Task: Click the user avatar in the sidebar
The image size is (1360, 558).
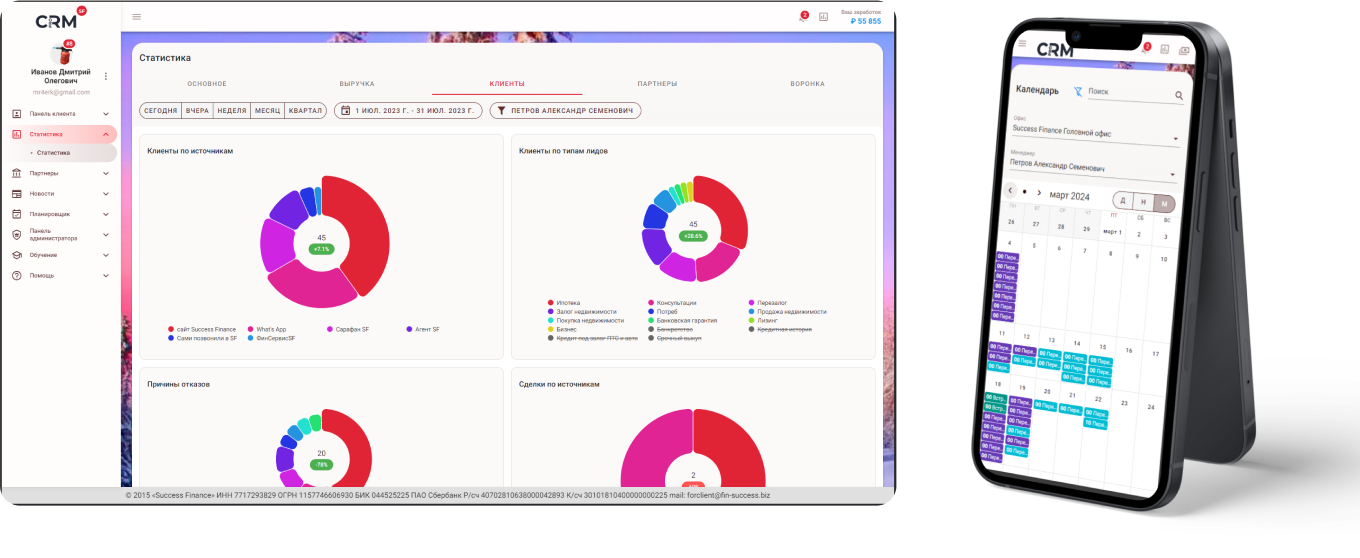Action: coord(61,54)
